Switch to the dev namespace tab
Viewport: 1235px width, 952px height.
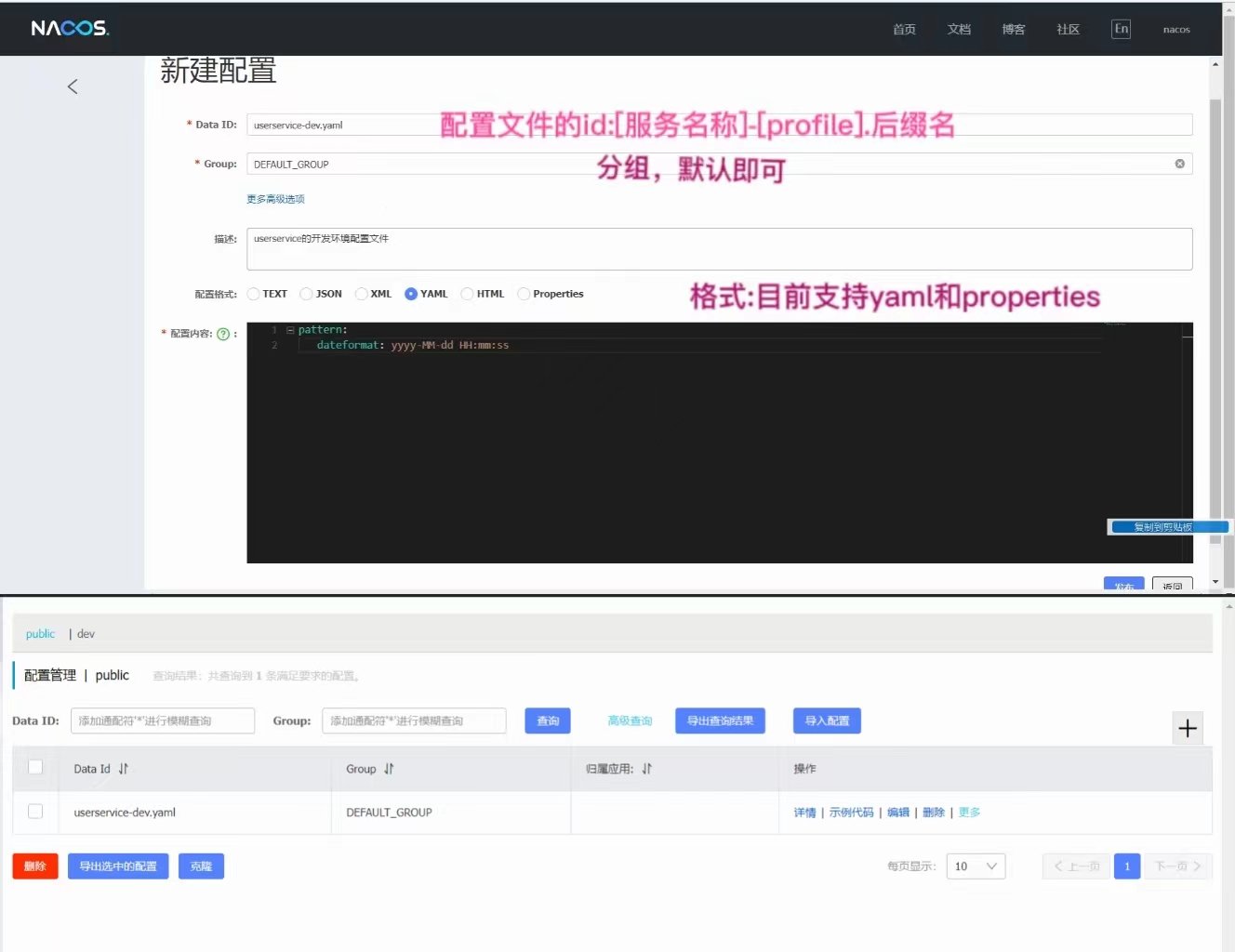[x=86, y=633]
